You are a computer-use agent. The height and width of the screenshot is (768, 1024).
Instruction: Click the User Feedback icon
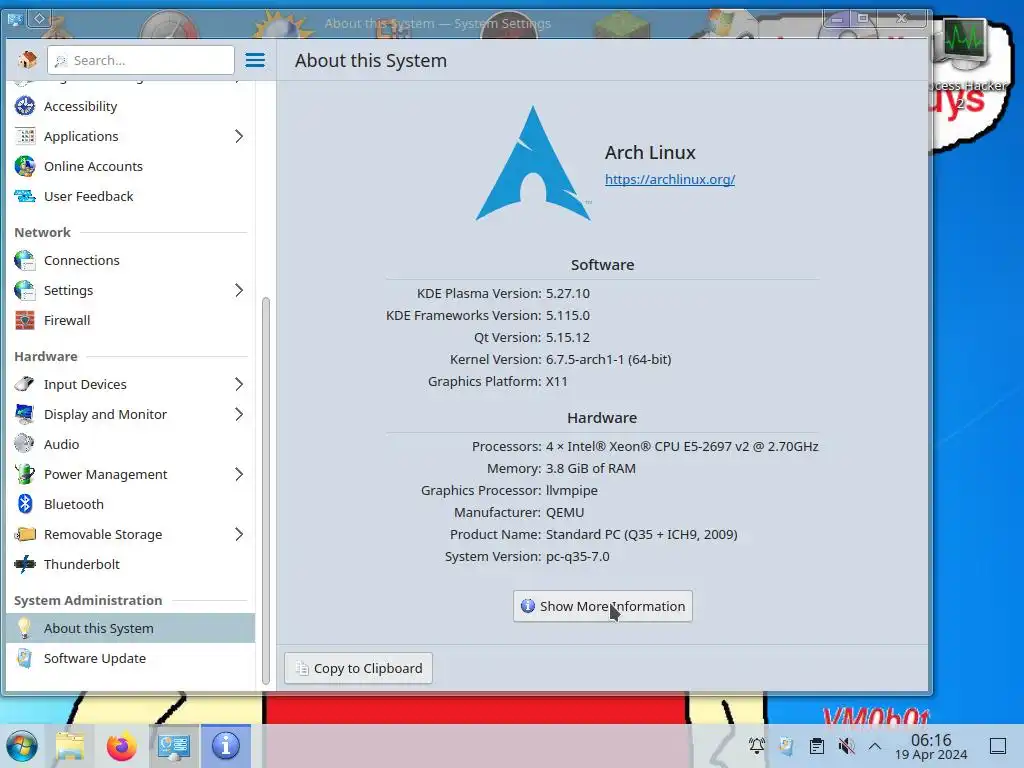point(25,196)
